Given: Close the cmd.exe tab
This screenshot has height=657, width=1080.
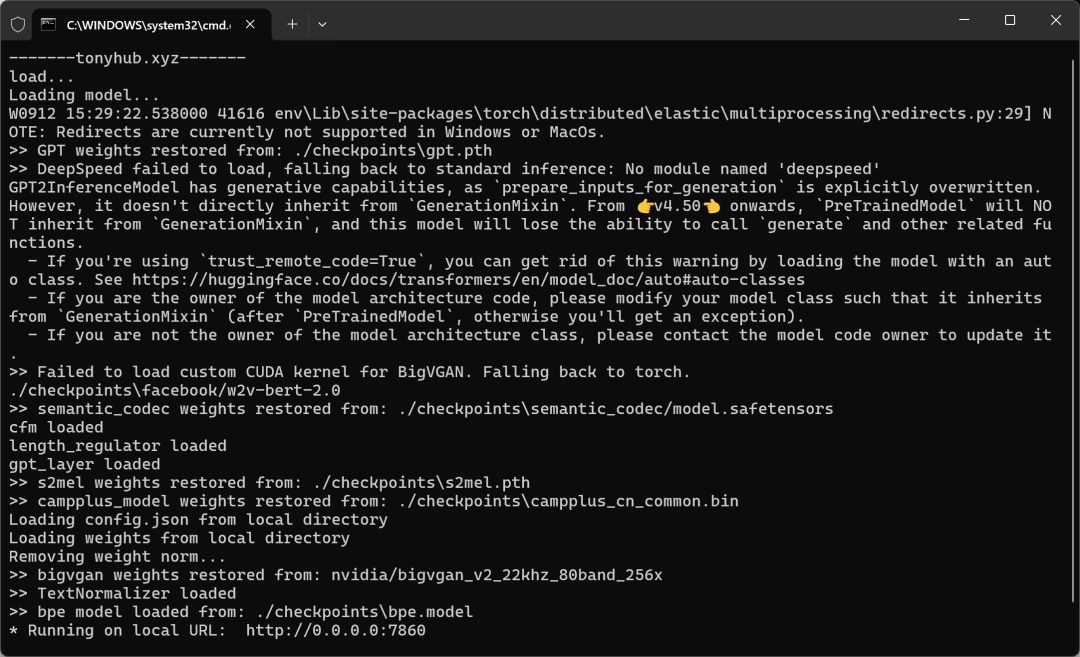Looking at the screenshot, I should click(250, 23).
